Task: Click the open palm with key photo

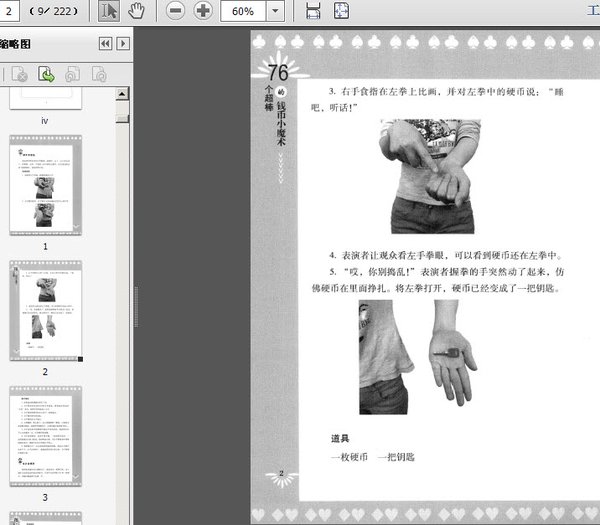Action: pos(453,352)
